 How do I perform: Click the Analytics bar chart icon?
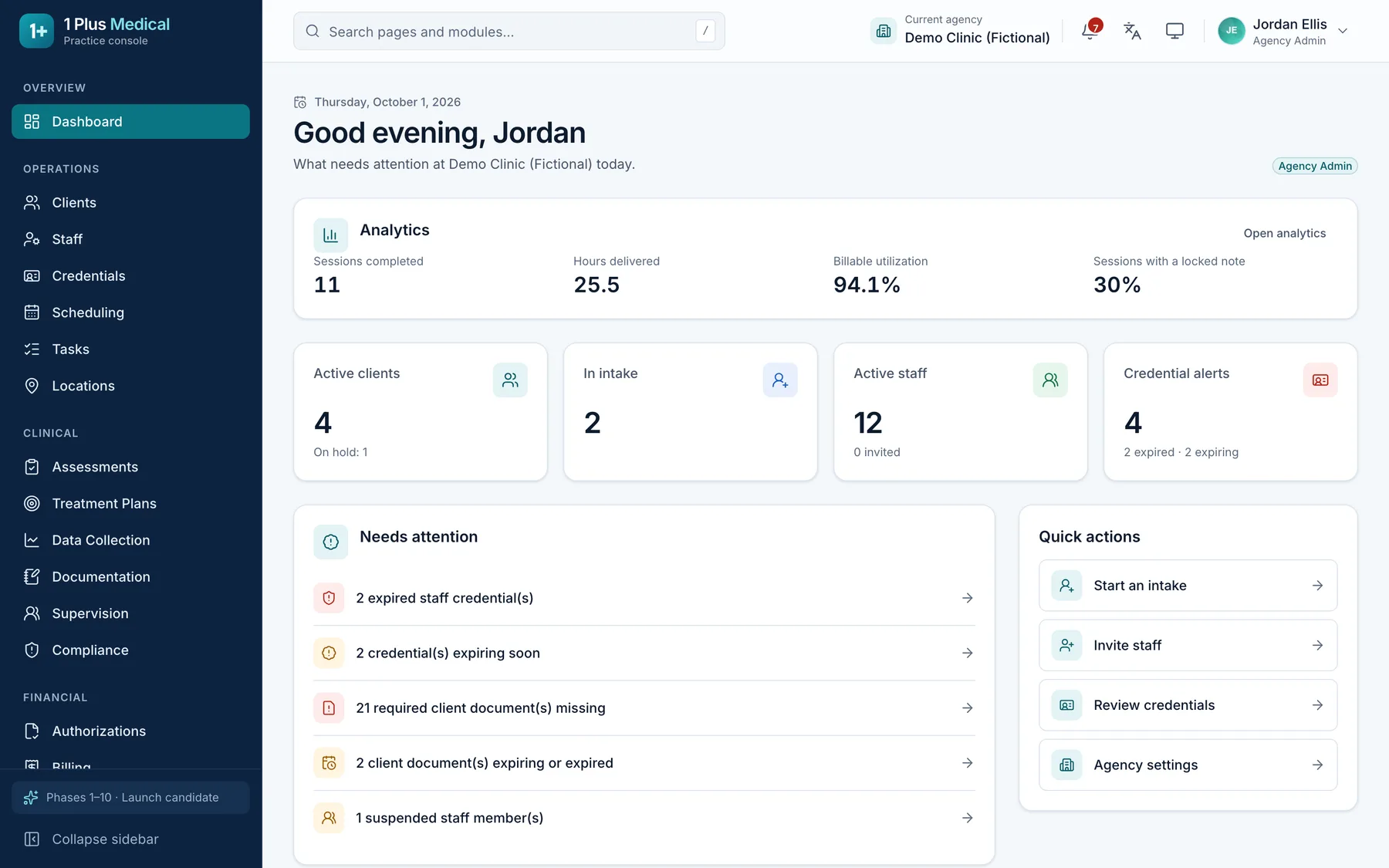tap(330, 235)
